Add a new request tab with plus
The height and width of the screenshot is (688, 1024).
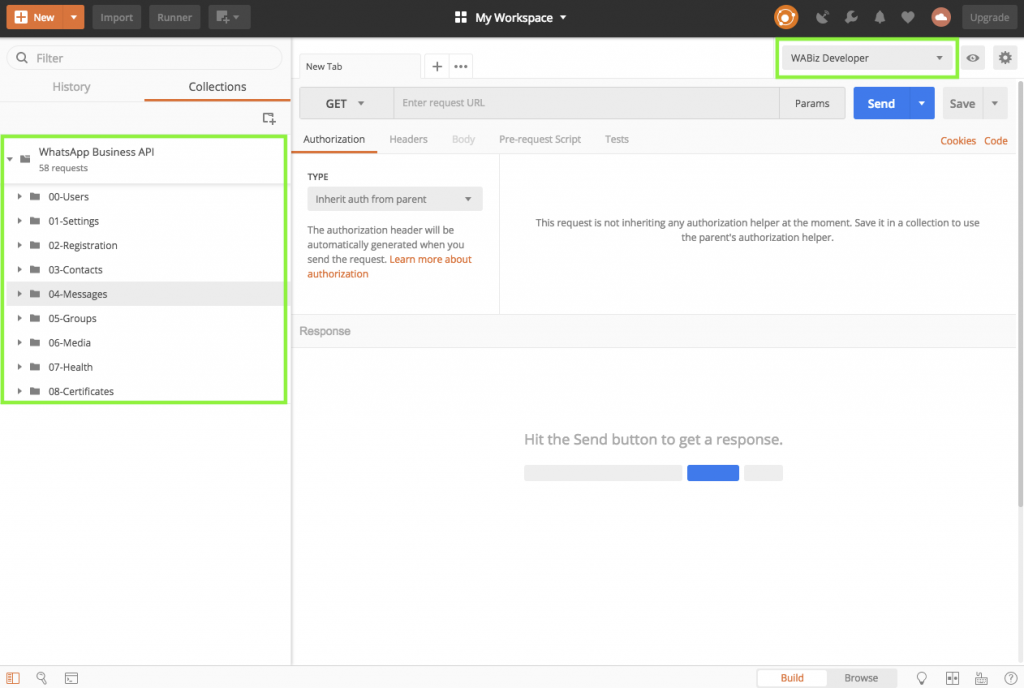pyautogui.click(x=437, y=66)
